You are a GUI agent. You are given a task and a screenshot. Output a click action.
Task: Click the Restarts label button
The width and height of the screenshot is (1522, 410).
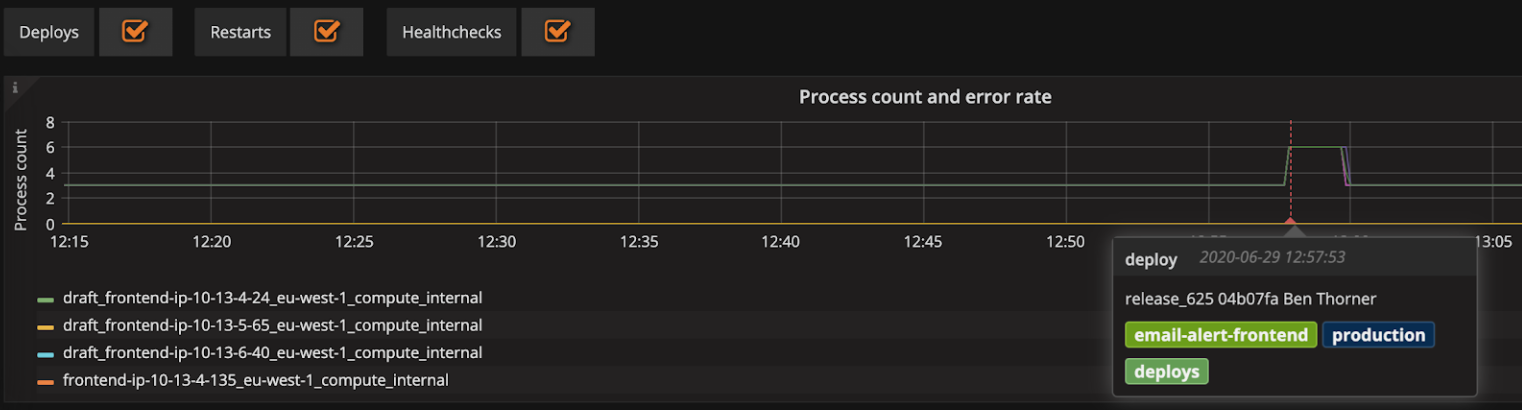point(240,32)
